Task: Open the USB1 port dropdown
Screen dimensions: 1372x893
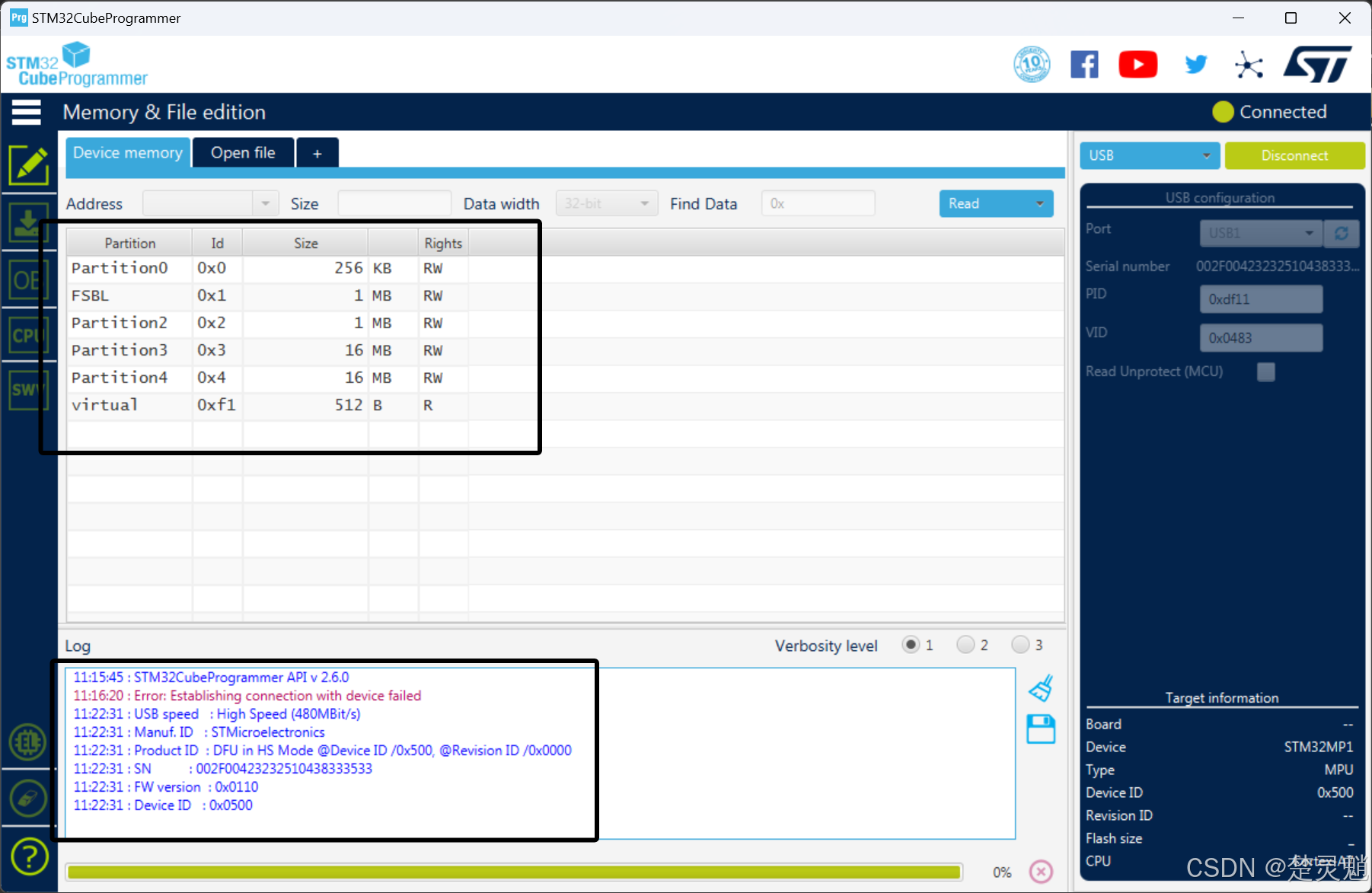Action: pyautogui.click(x=1262, y=233)
